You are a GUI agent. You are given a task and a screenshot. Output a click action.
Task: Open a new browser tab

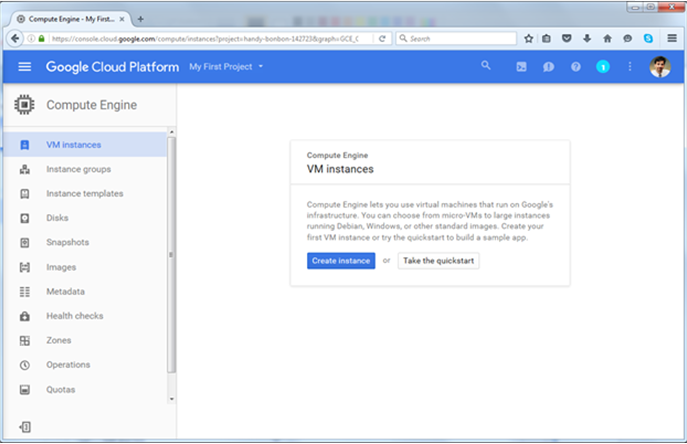[x=140, y=19]
